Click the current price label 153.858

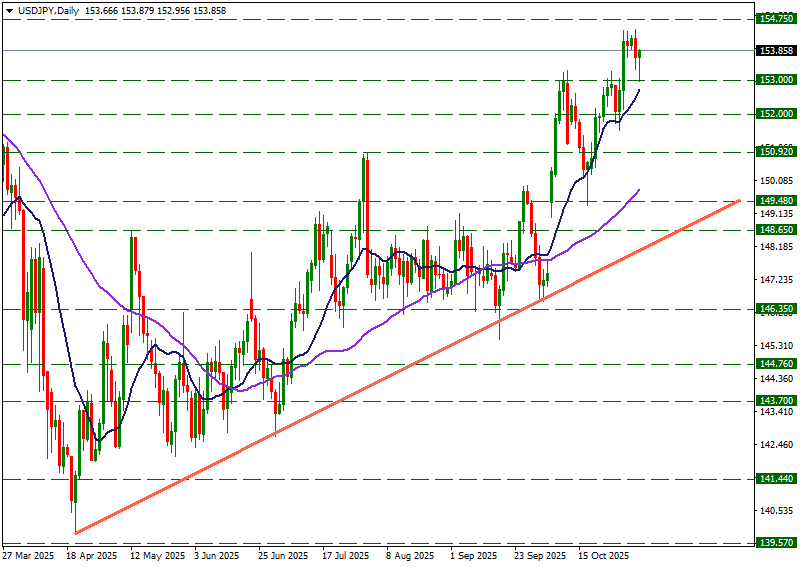click(x=776, y=51)
